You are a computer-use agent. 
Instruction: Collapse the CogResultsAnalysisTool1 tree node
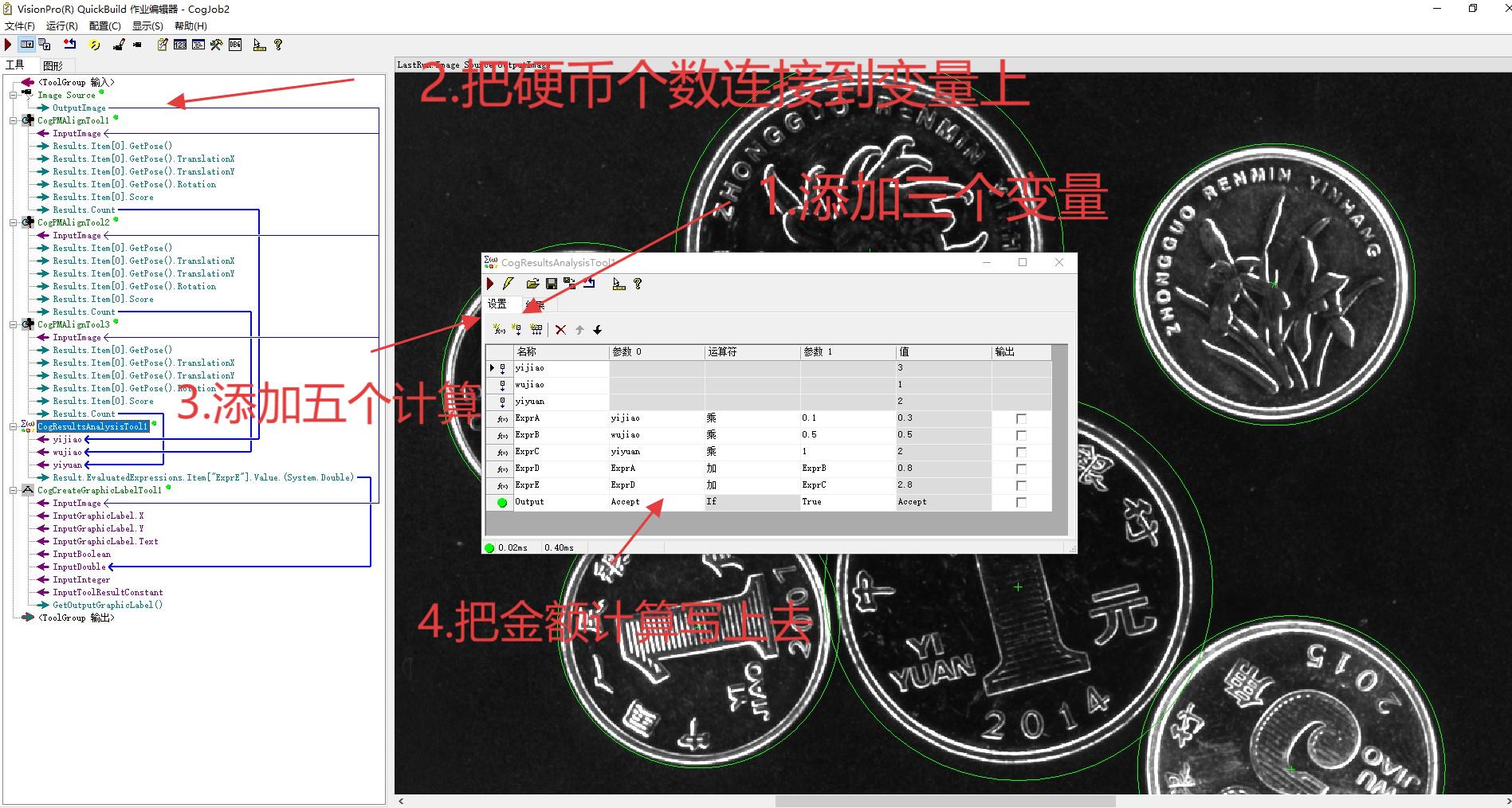14,426
